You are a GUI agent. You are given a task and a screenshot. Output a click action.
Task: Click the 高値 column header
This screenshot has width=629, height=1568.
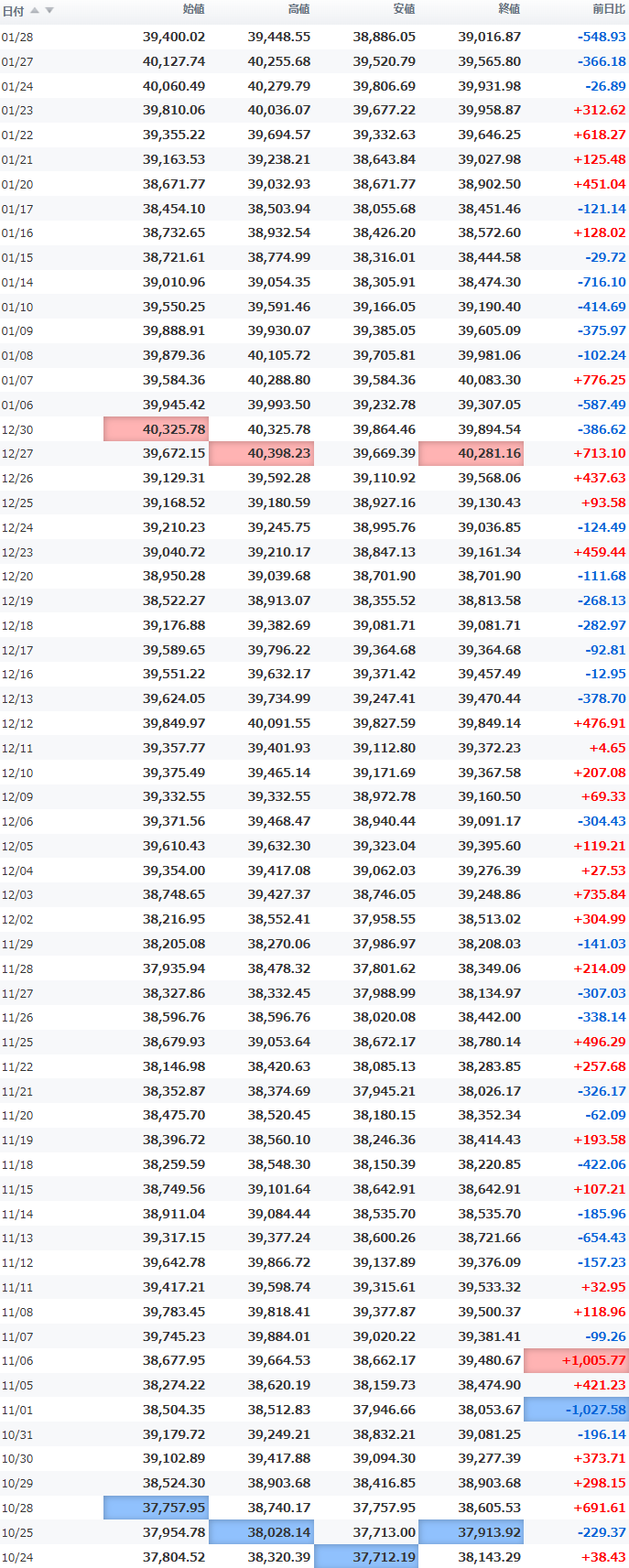(x=299, y=9)
